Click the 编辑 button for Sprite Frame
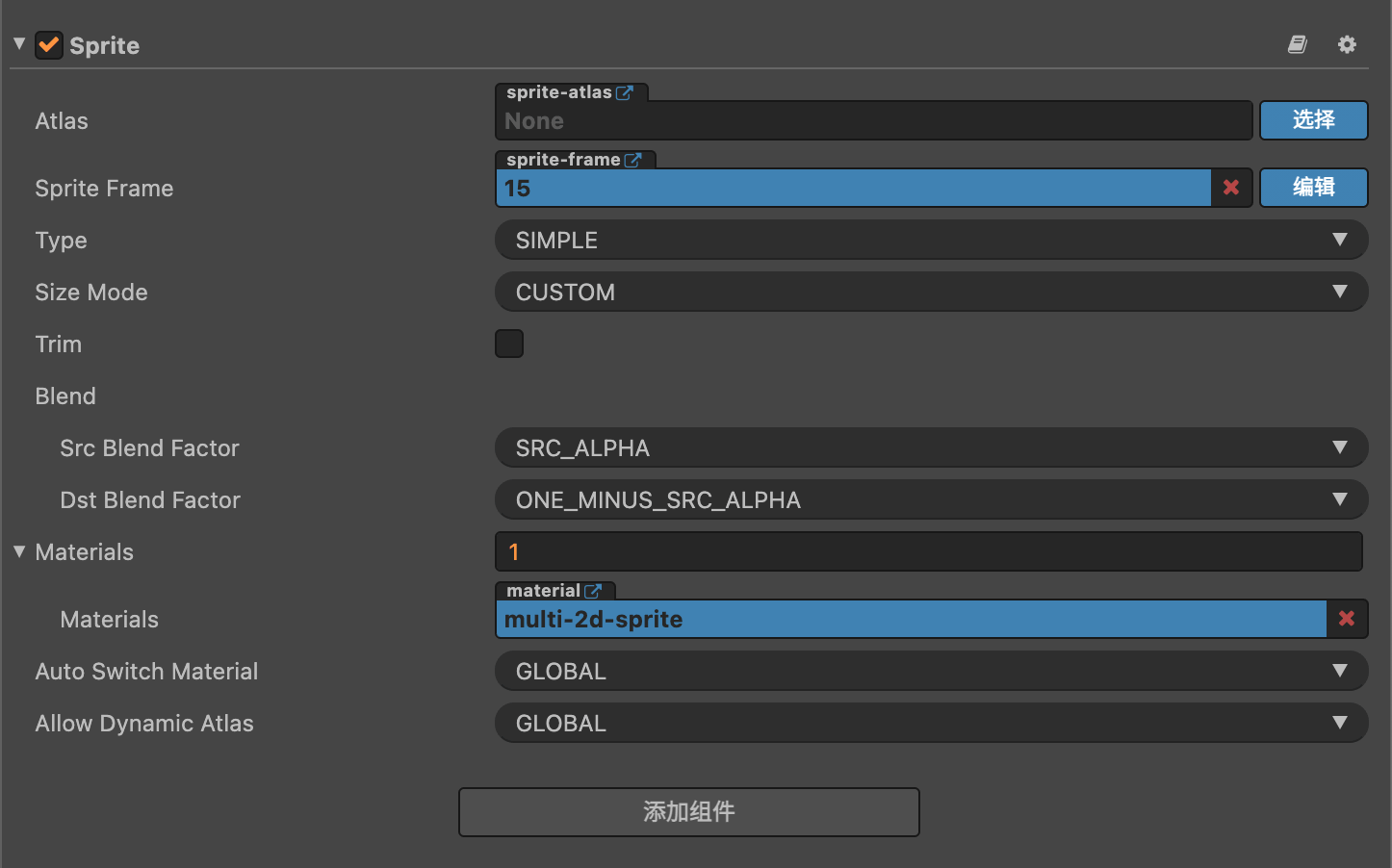 (1314, 188)
